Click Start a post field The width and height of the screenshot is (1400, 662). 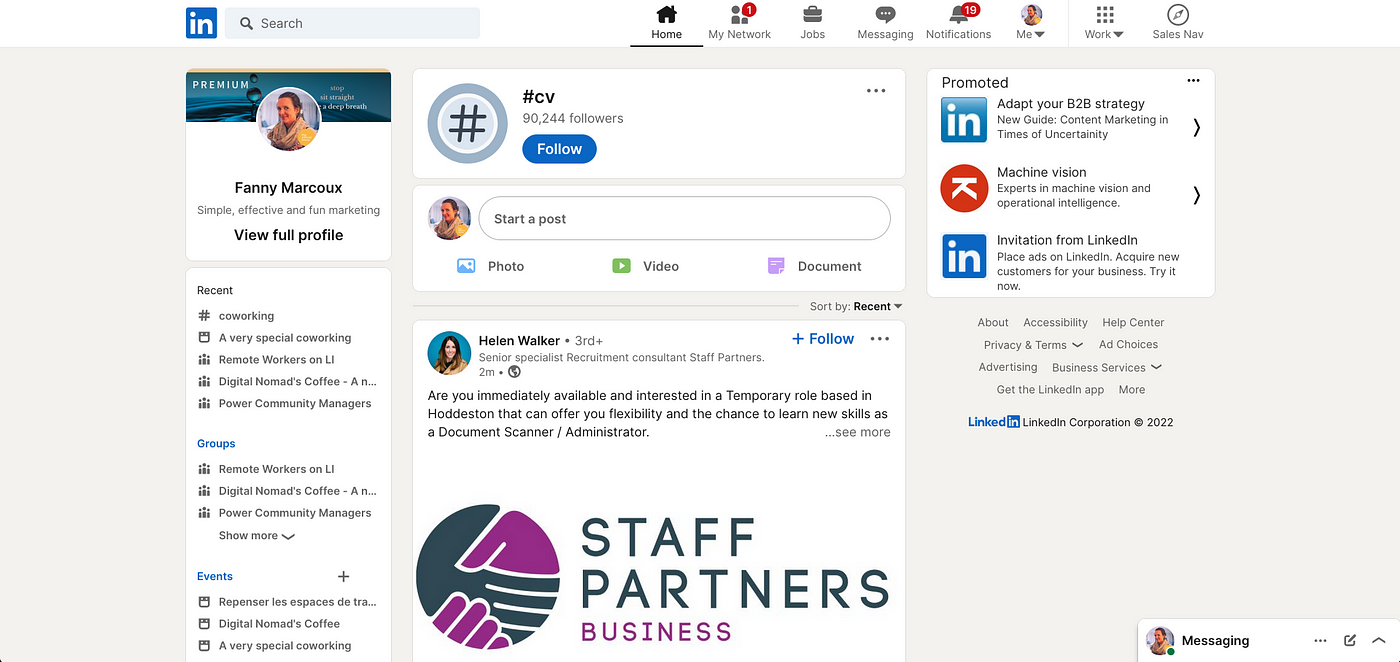tap(684, 218)
